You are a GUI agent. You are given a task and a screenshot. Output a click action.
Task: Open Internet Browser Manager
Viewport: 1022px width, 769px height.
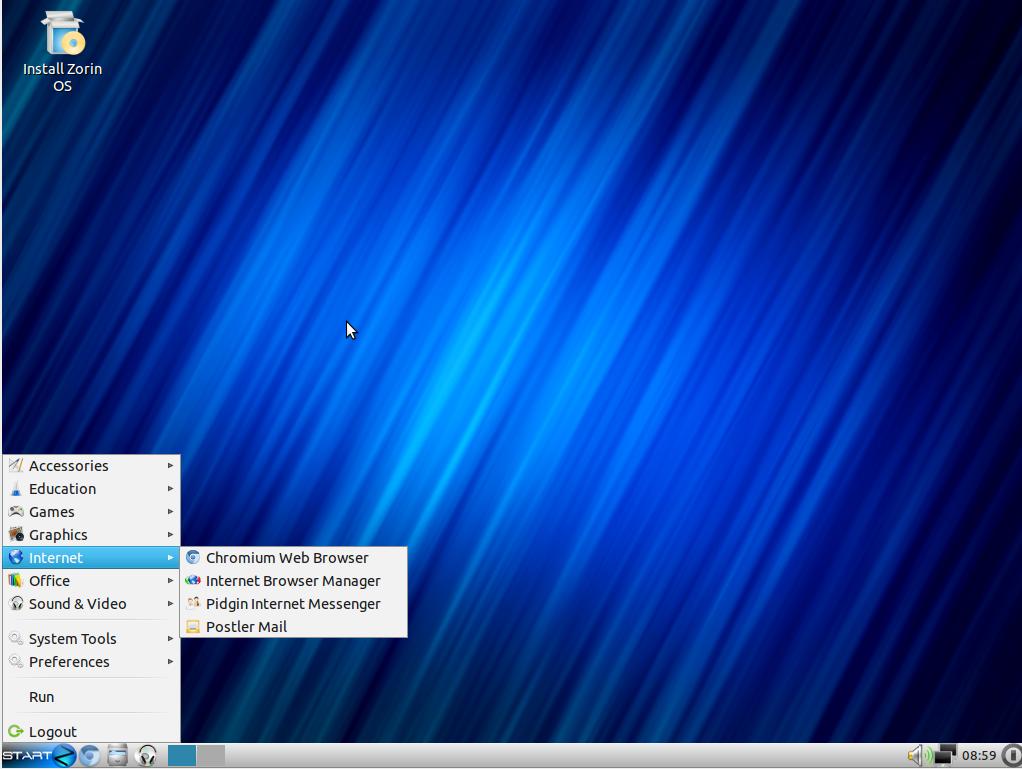[x=292, y=581]
